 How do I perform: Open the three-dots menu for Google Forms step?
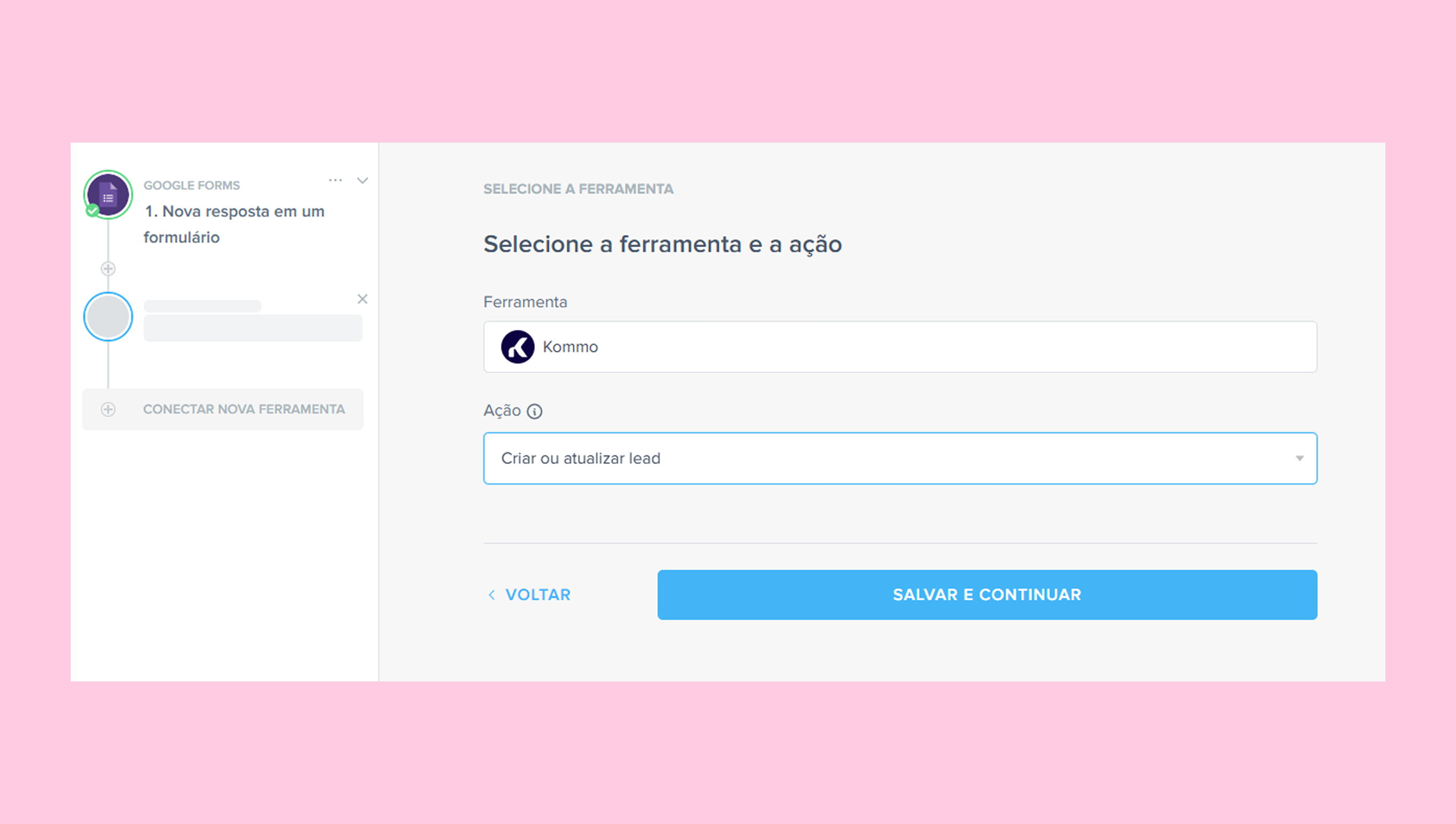tap(336, 180)
